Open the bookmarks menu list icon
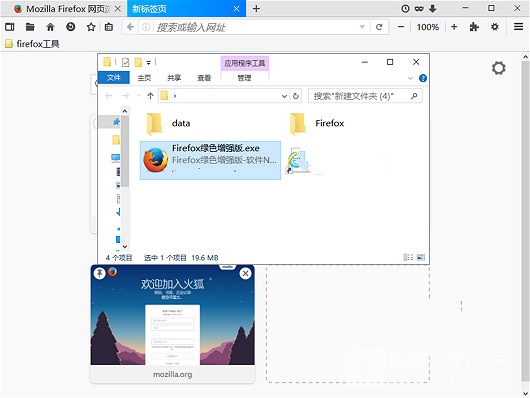 click(109, 27)
